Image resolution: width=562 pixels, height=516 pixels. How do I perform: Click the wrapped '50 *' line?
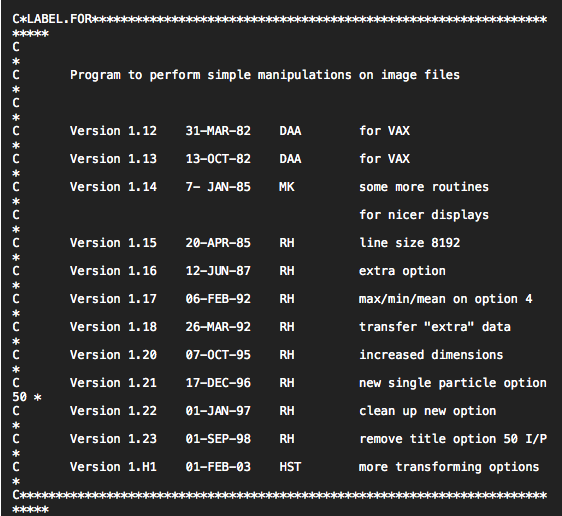point(27,397)
